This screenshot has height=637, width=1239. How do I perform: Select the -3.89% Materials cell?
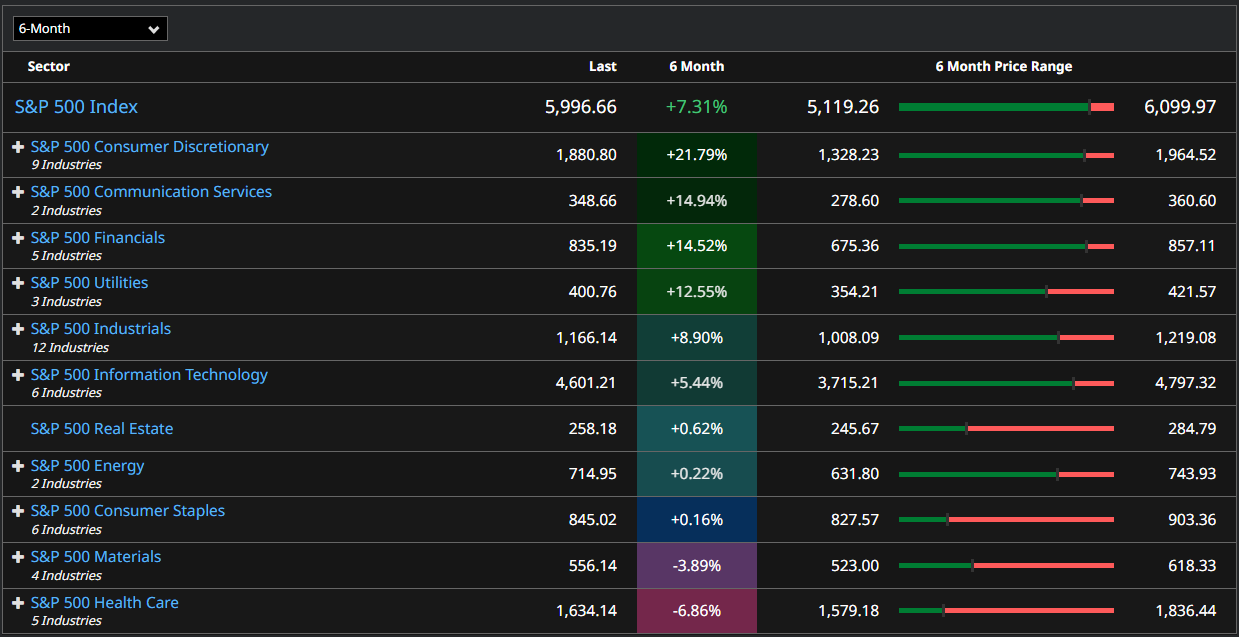(x=697, y=565)
